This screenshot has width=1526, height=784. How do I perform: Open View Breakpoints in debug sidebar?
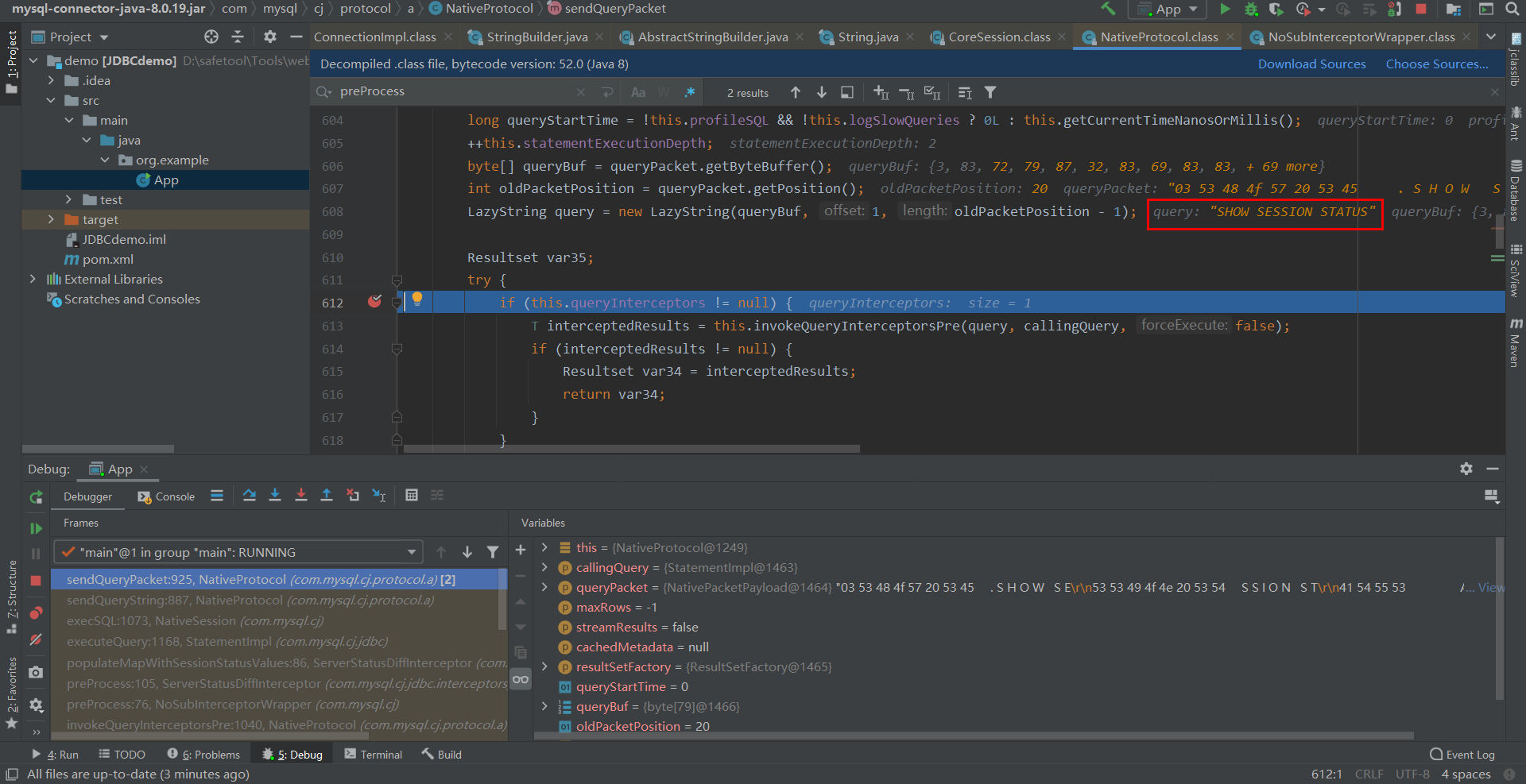pyautogui.click(x=36, y=613)
